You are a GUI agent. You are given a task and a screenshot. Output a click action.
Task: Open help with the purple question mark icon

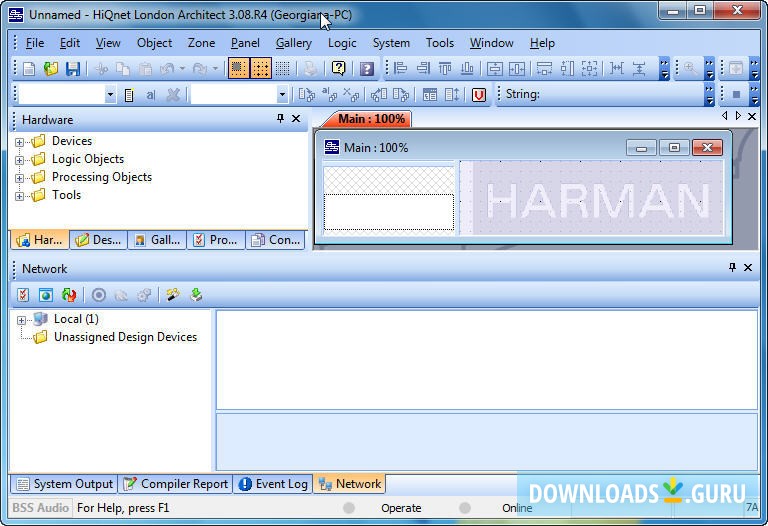click(x=366, y=69)
